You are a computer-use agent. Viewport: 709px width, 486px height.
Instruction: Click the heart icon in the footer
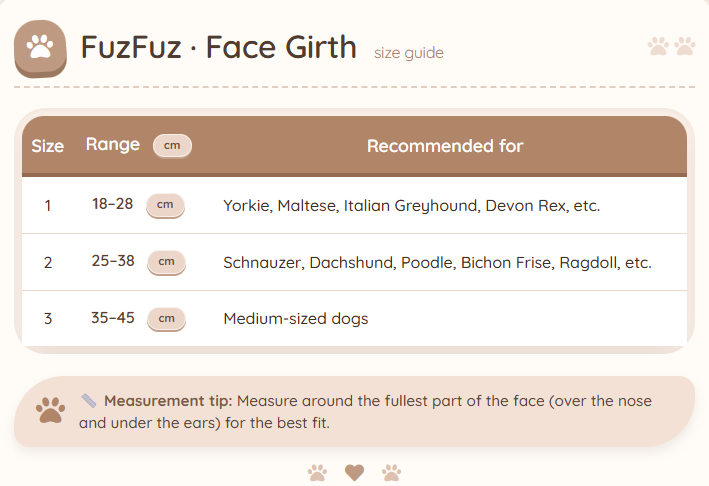[x=354, y=472]
